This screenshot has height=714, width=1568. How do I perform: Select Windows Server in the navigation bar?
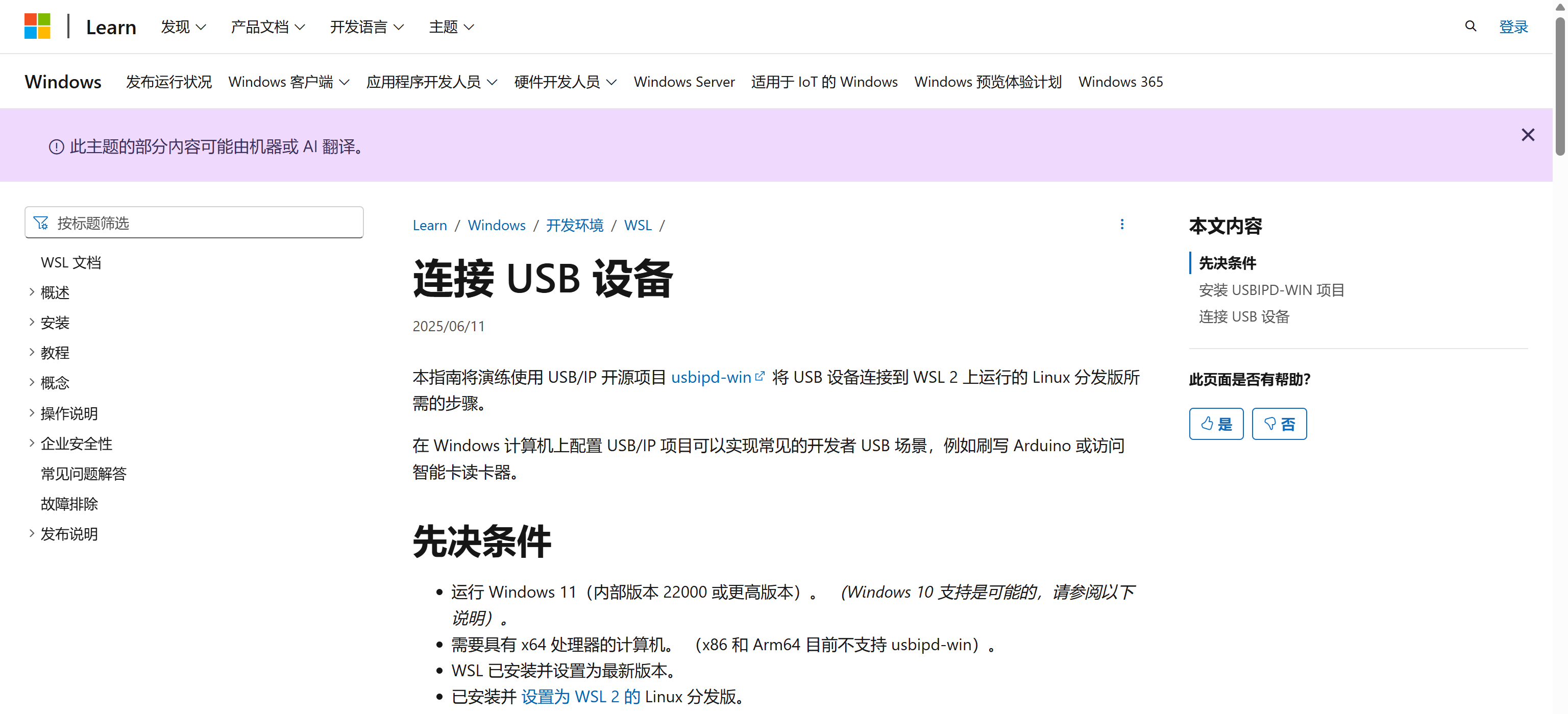(684, 82)
